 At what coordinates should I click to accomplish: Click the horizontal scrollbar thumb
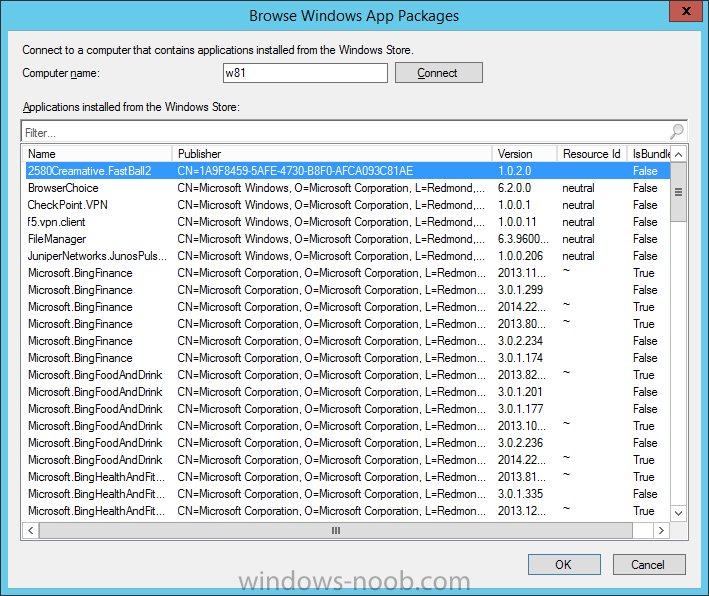[x=336, y=530]
